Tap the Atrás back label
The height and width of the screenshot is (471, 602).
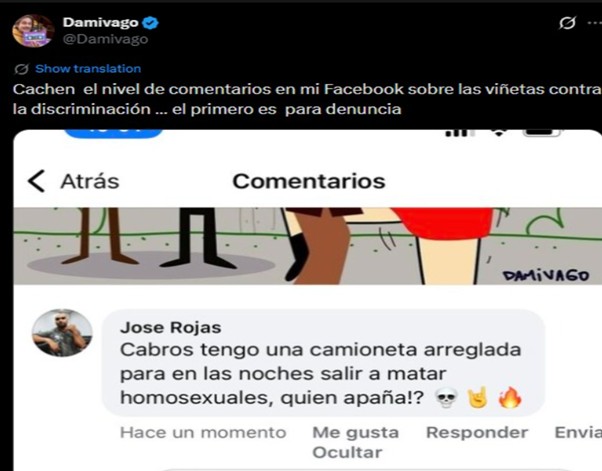89,181
